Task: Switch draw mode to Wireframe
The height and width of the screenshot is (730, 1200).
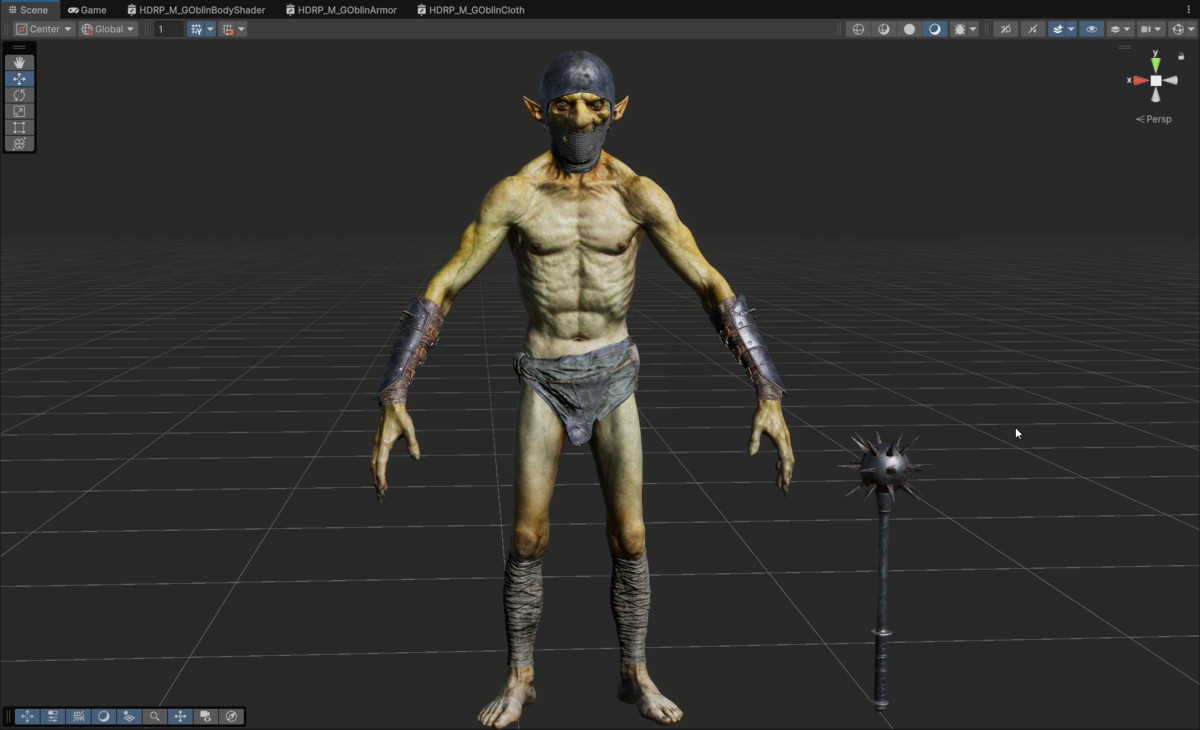Action: point(858,29)
